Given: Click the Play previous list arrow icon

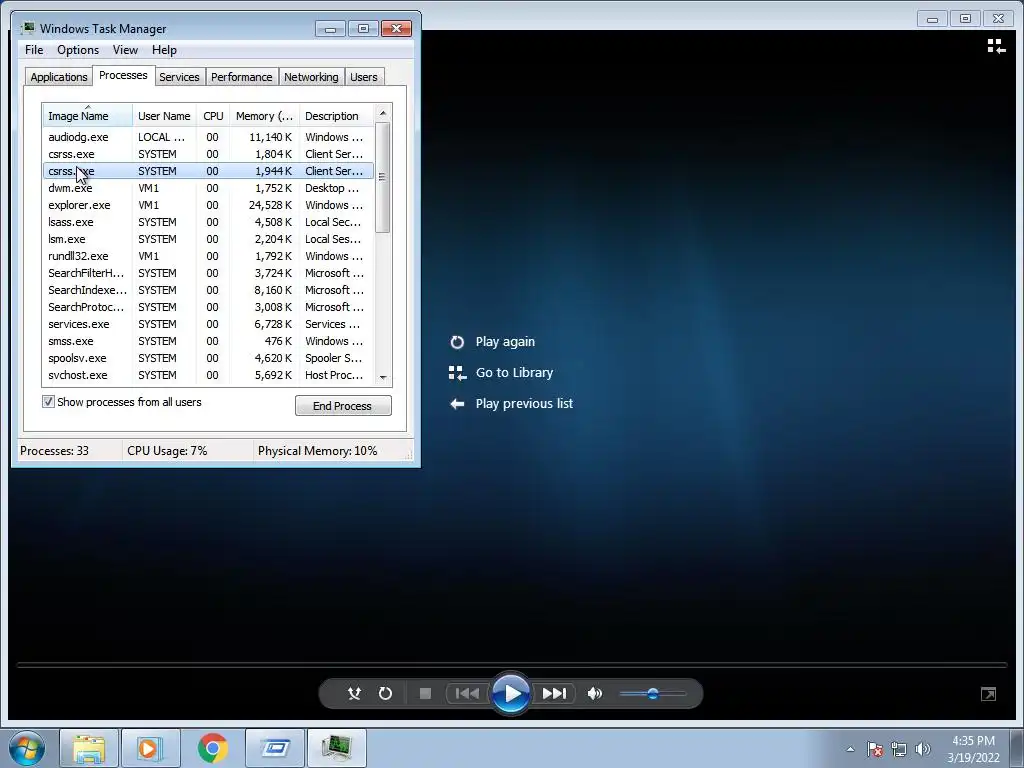Looking at the screenshot, I should click(x=457, y=404).
